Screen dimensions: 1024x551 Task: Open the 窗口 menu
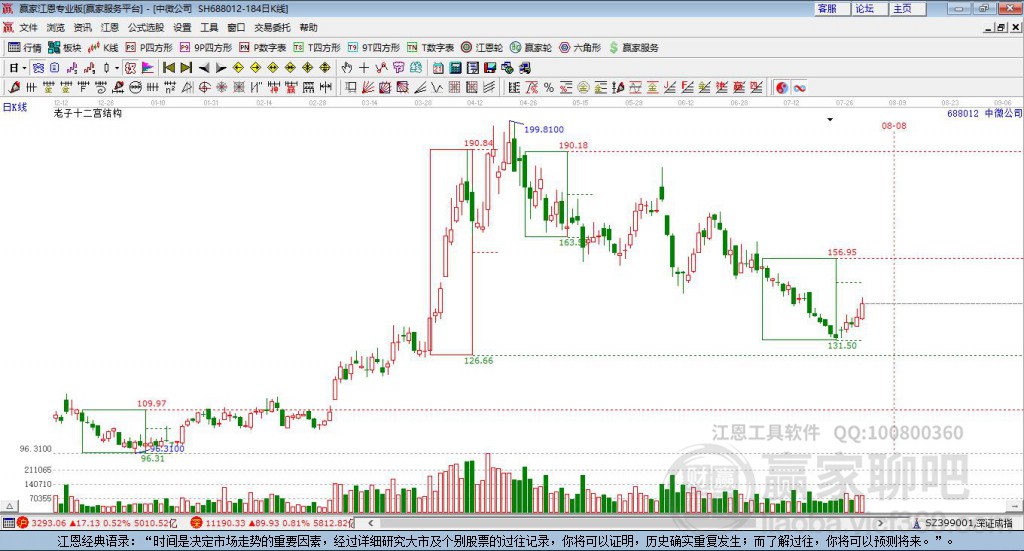click(236, 27)
